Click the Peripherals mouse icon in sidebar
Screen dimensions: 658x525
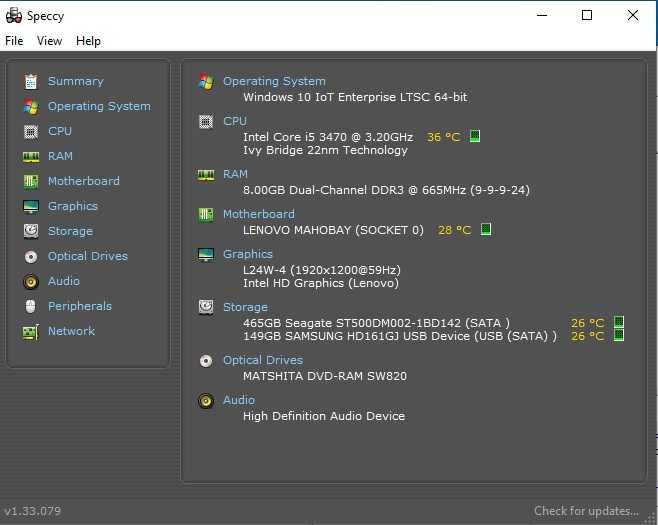(x=30, y=306)
